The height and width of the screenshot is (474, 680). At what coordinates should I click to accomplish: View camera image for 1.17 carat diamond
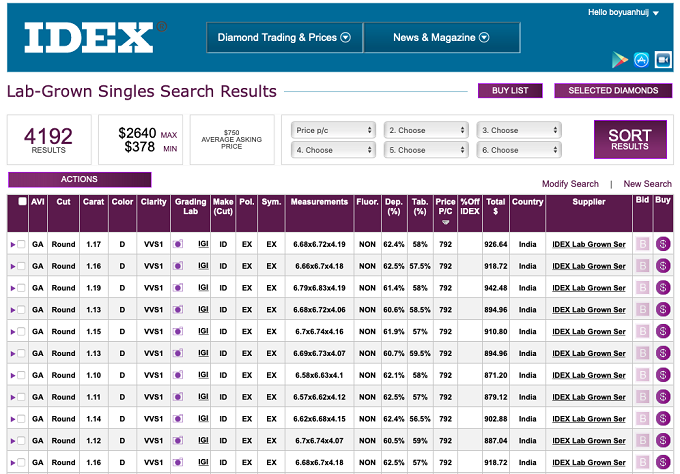click(x=178, y=244)
